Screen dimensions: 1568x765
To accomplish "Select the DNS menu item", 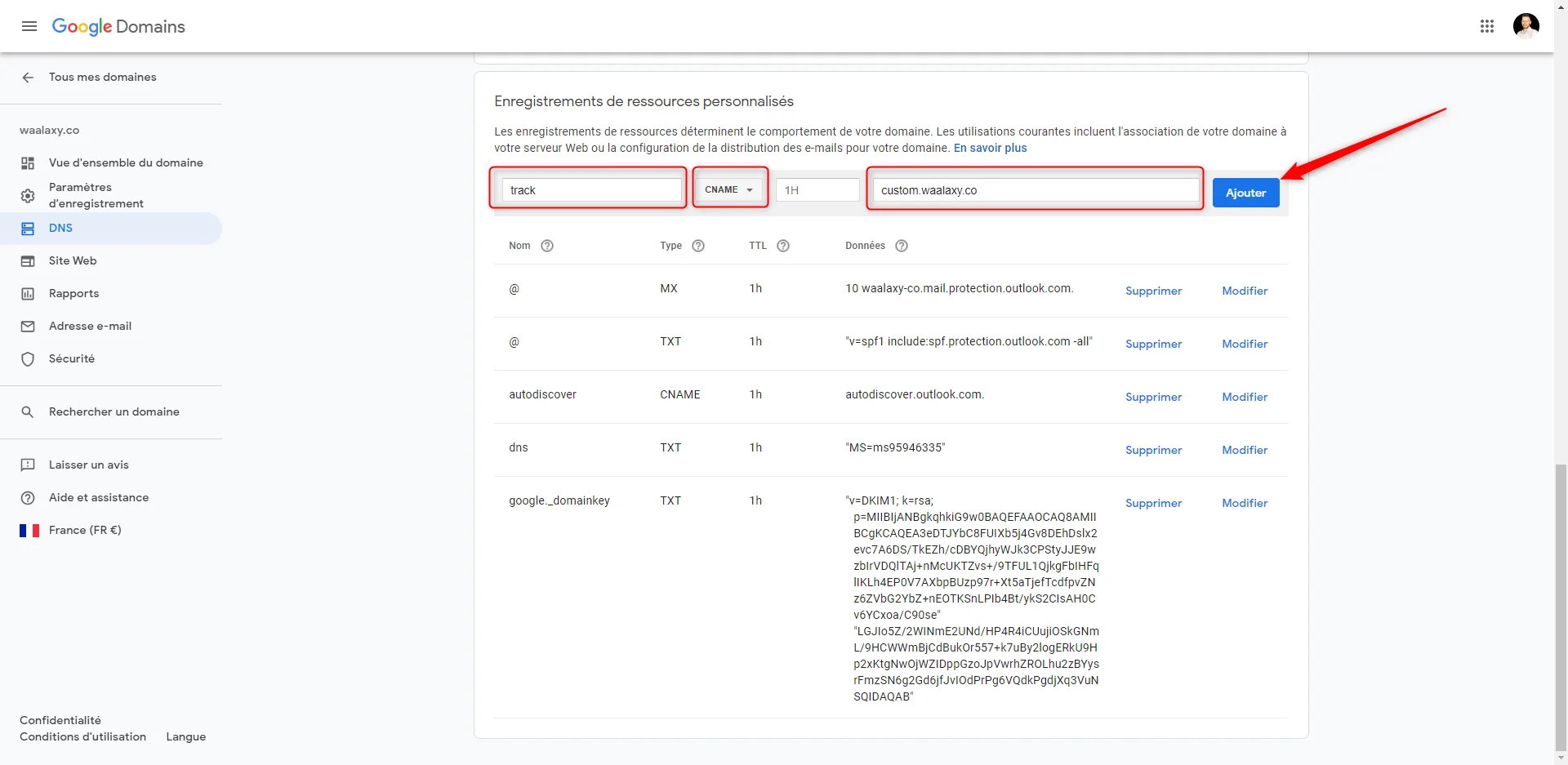I will pyautogui.click(x=111, y=229).
